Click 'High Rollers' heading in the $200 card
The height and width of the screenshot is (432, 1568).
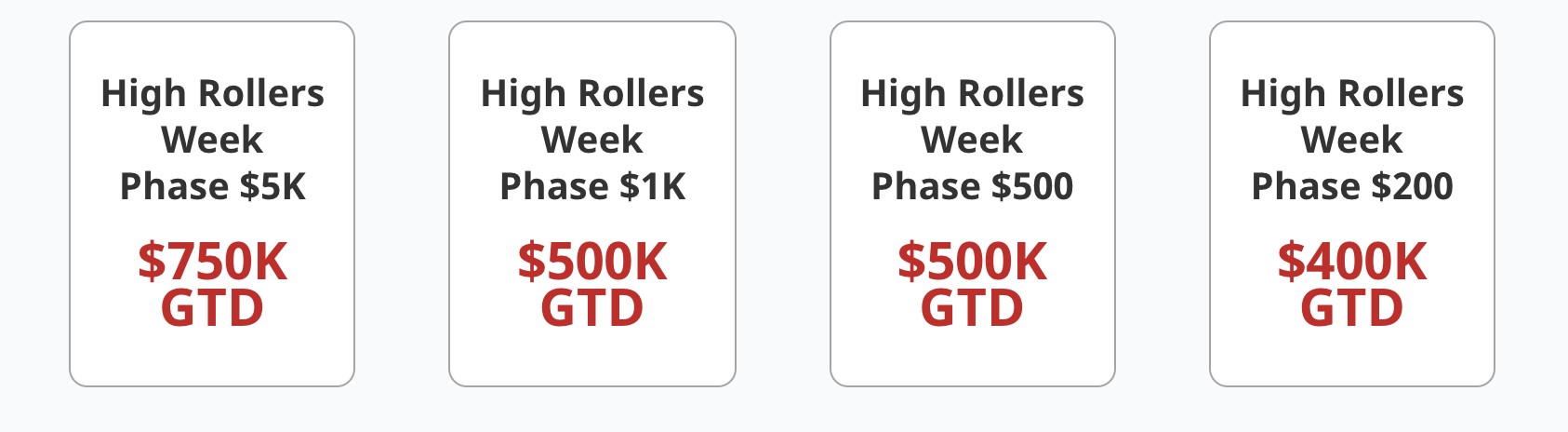pos(1351,94)
